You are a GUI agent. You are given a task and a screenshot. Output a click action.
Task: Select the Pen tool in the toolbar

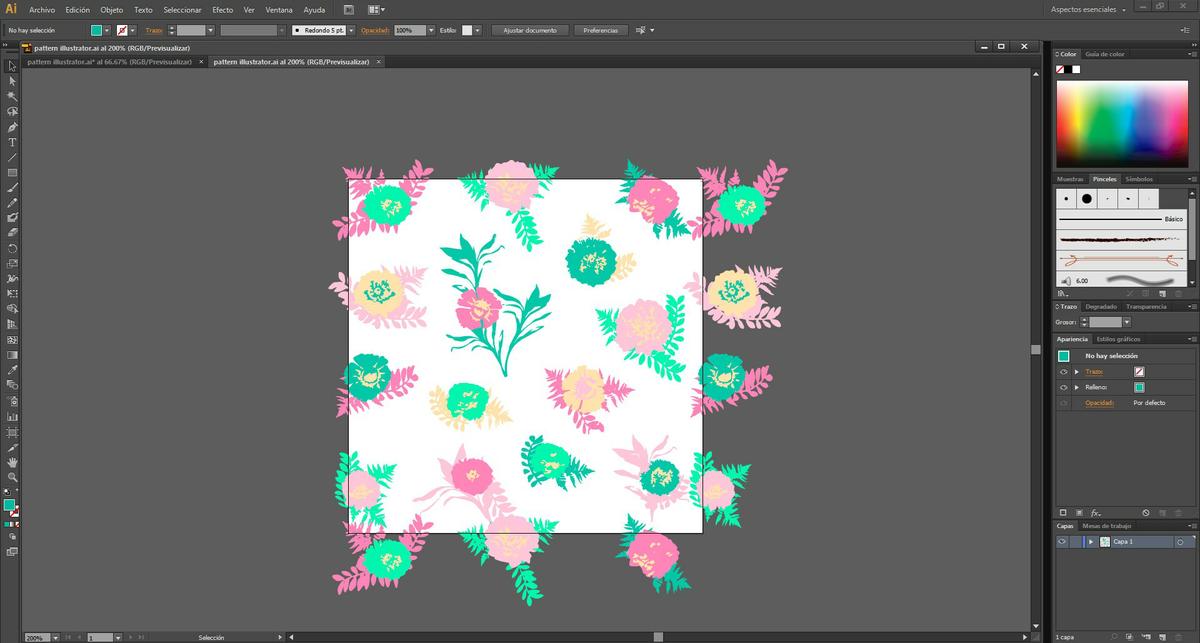tap(12, 128)
